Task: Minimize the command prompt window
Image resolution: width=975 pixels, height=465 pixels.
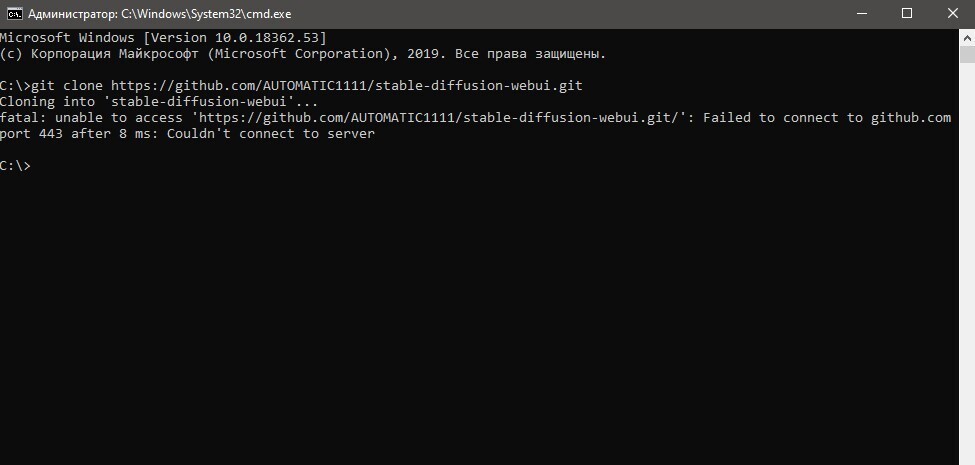Action: (861, 13)
